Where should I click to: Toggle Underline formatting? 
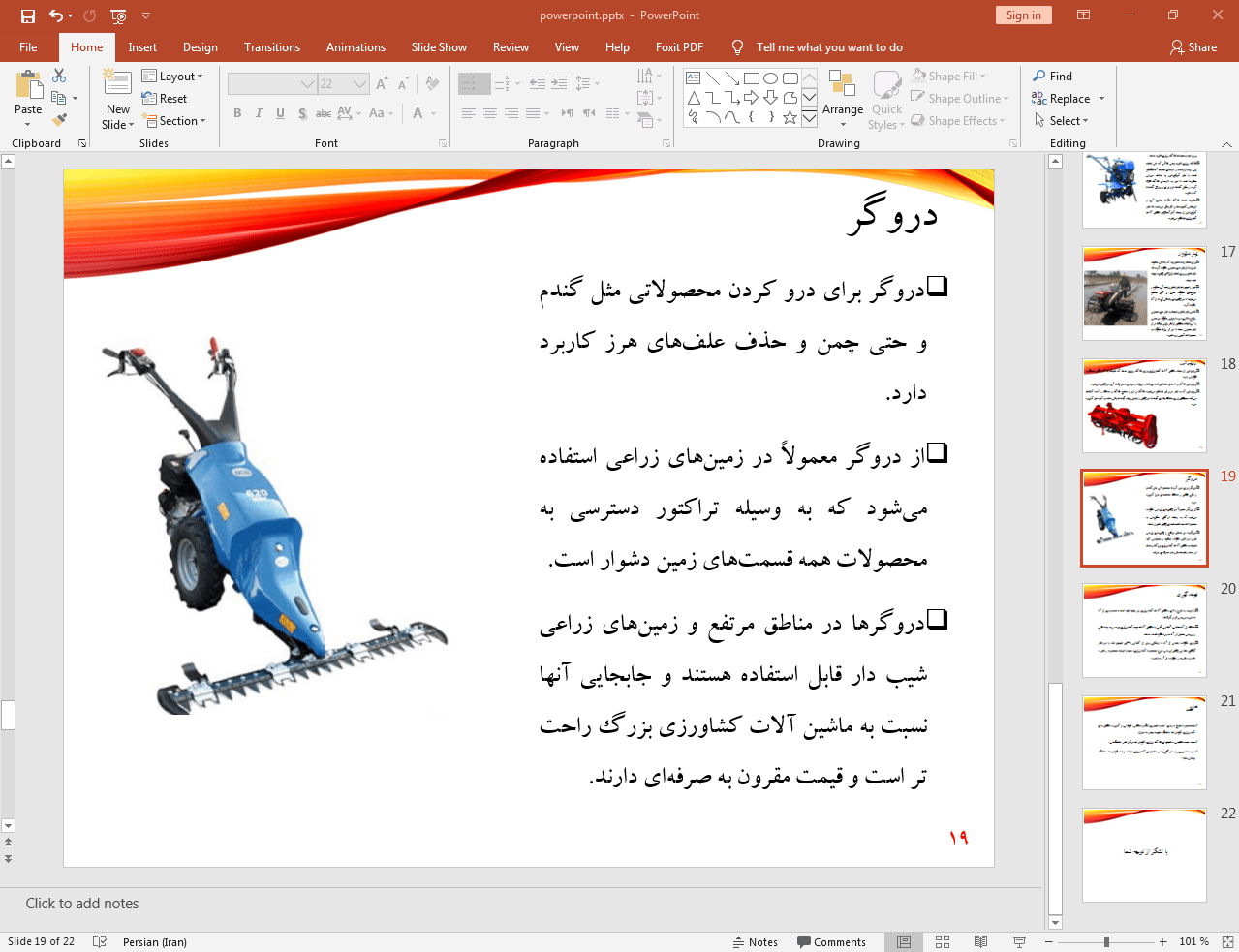[x=280, y=113]
